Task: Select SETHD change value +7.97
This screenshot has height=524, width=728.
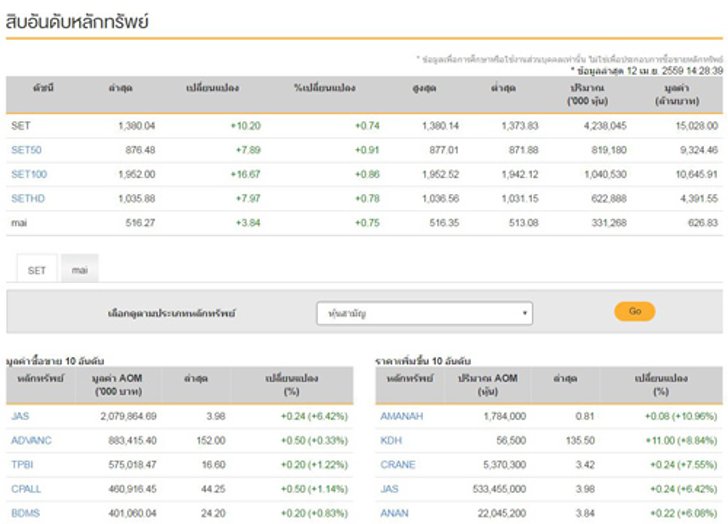Action: [x=248, y=199]
